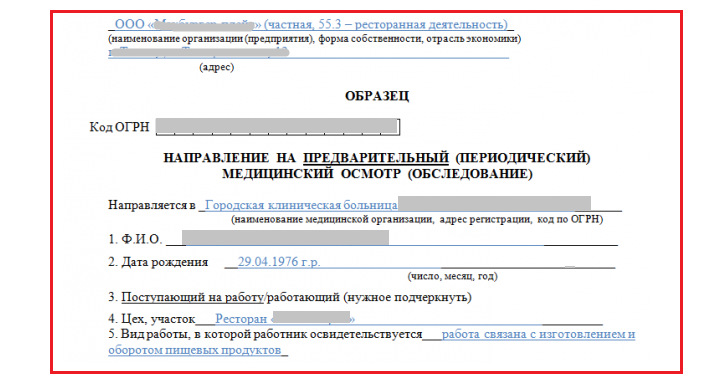Click Городская клиническая больница text
Image resolution: width=723 pixels, height=382 pixels.
(301, 205)
